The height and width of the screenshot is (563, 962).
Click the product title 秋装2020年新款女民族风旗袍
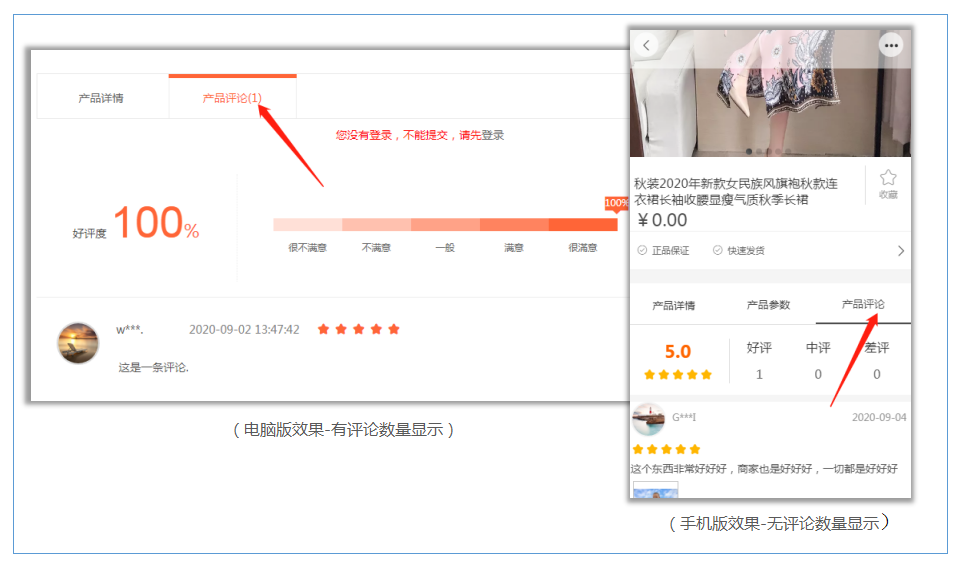[736, 191]
